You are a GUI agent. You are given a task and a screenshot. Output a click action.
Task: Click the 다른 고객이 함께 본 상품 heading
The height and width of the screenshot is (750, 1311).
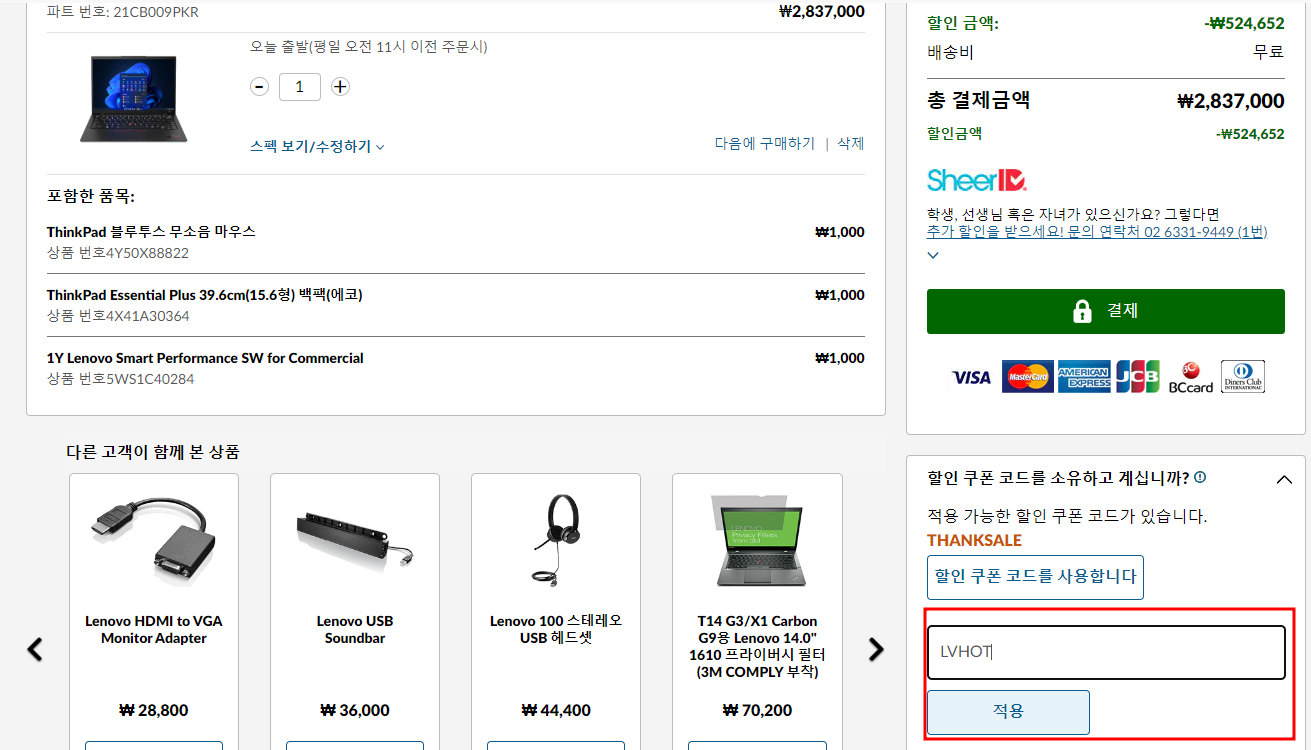pos(153,452)
